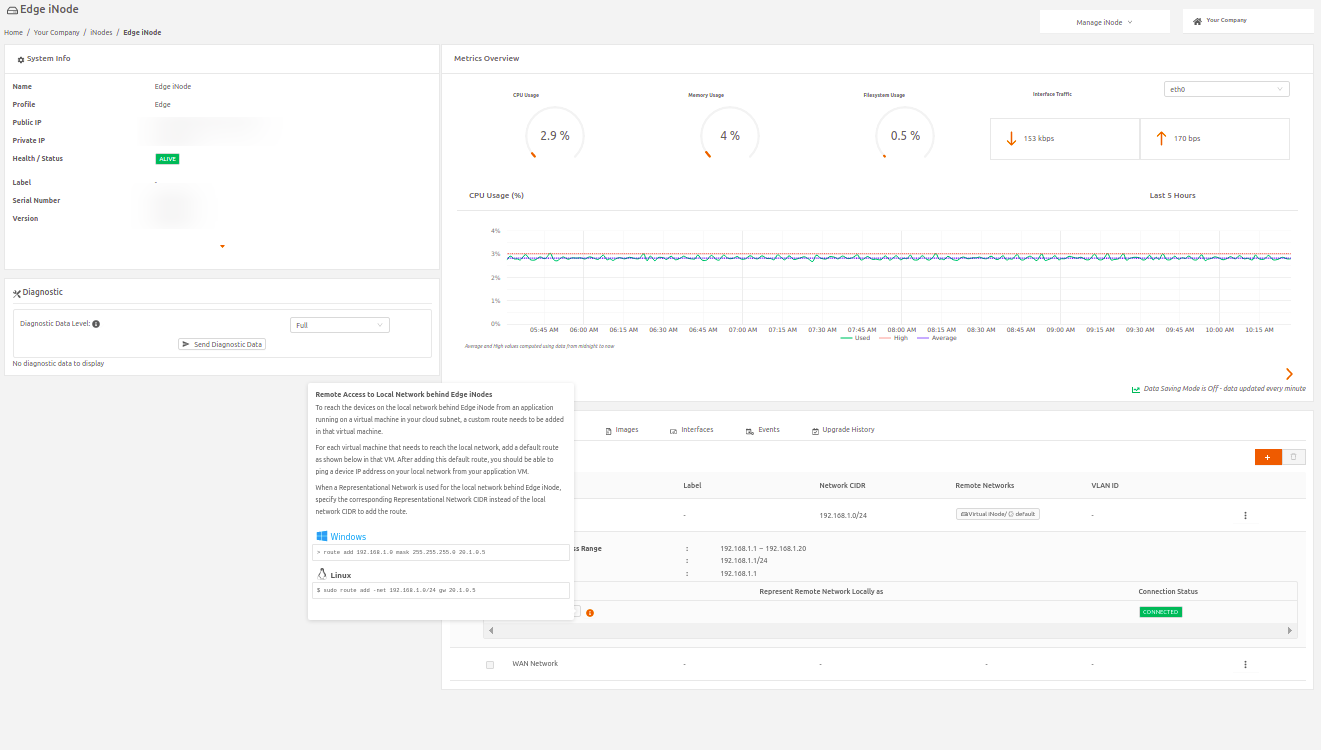Image resolution: width=1321 pixels, height=750 pixels.
Task: Open the Manage iNode dropdown
Action: point(1105,22)
